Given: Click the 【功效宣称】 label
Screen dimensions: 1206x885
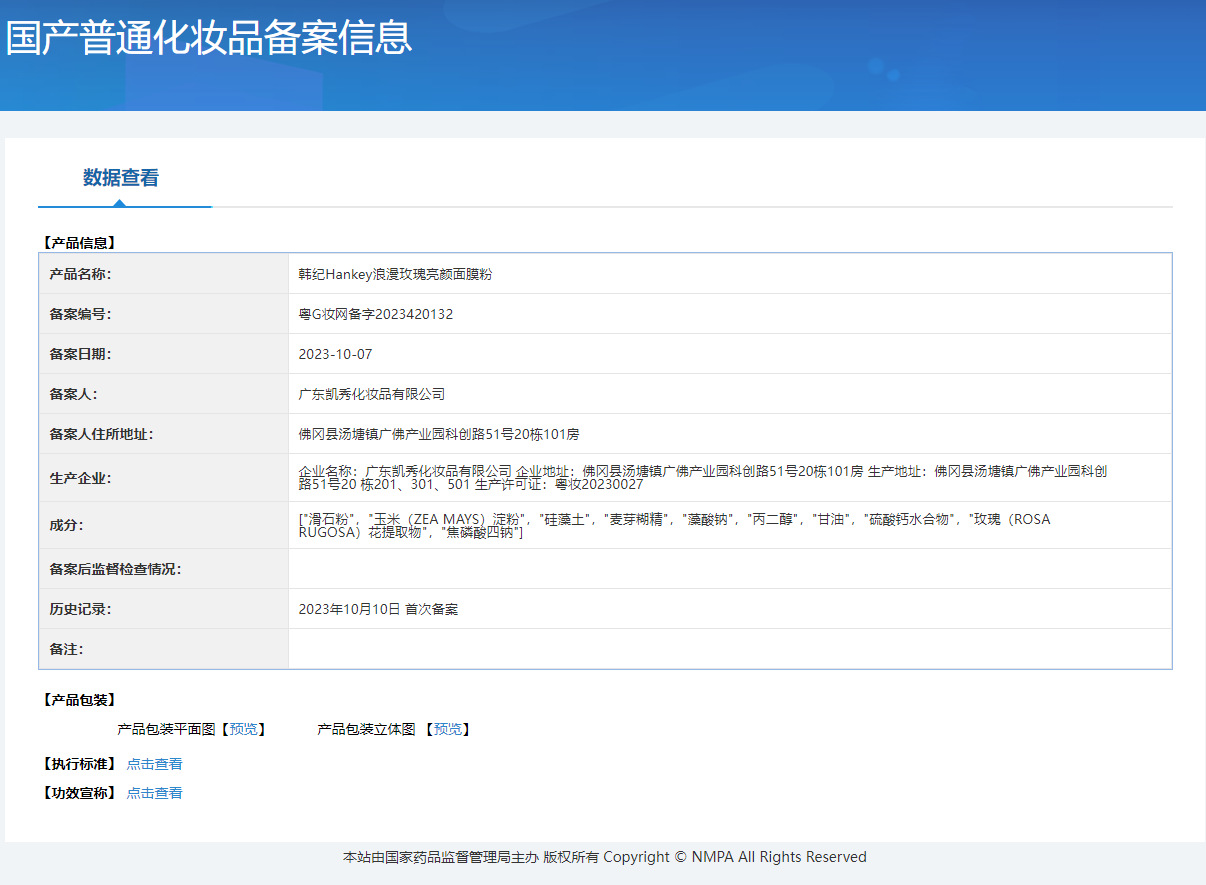Looking at the screenshot, I should (79, 793).
